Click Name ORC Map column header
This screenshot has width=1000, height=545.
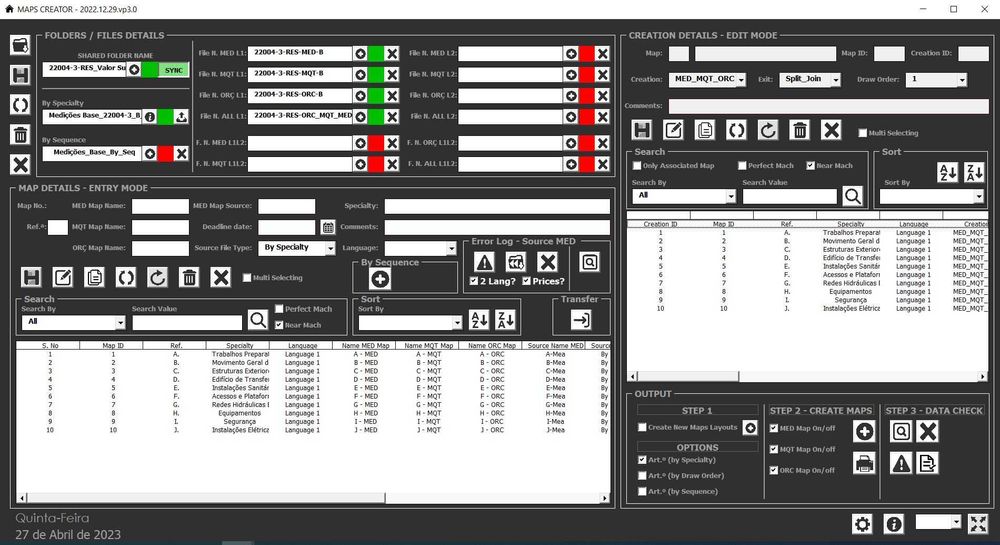(492, 345)
